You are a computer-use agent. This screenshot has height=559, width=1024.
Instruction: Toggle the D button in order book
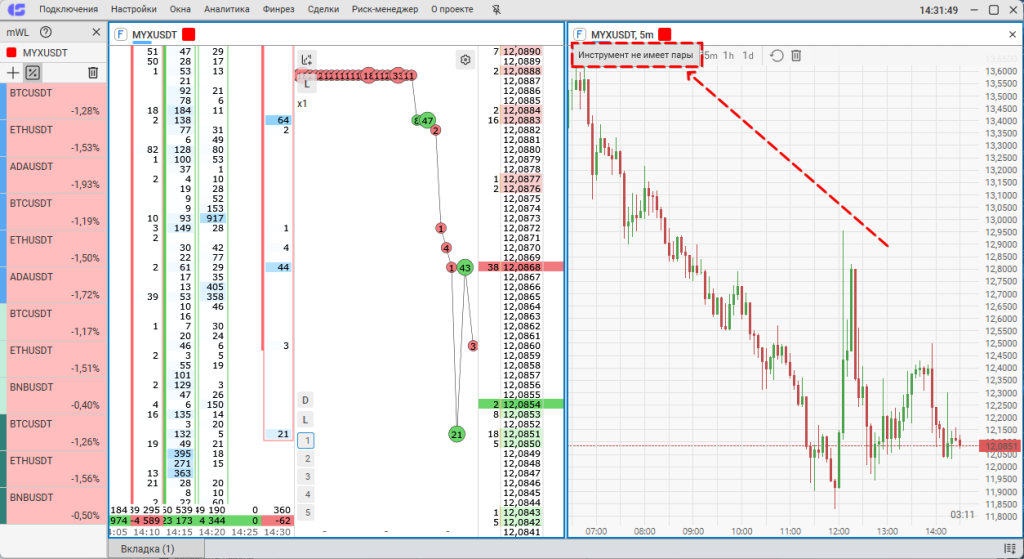point(307,400)
